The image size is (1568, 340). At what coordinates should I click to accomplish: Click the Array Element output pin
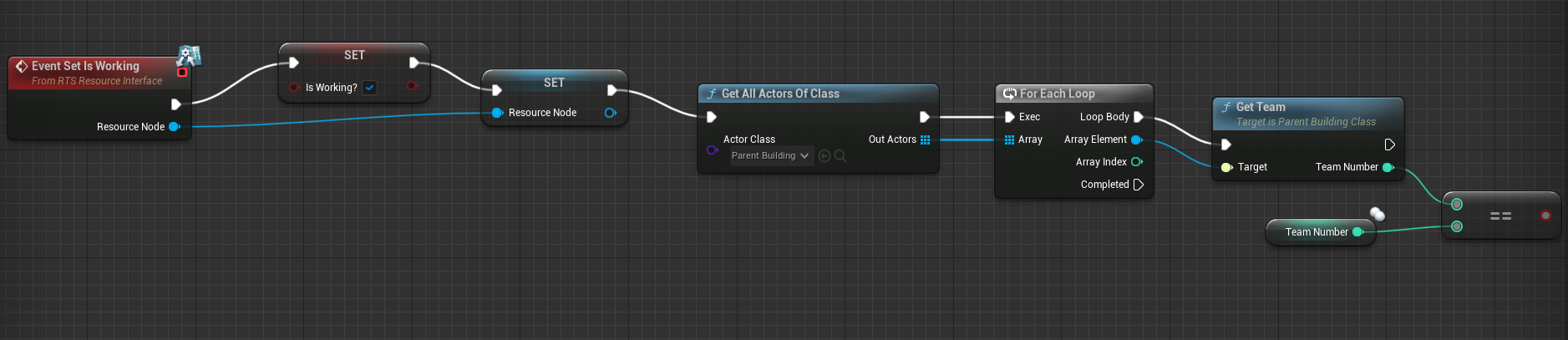(x=1137, y=140)
